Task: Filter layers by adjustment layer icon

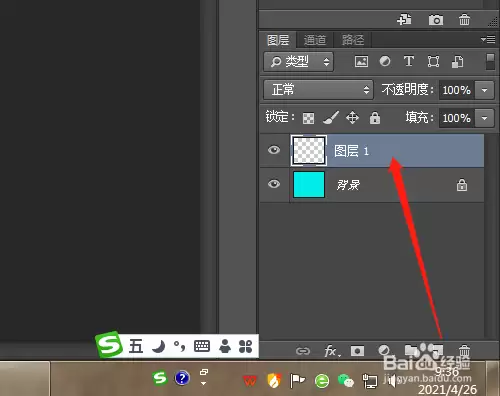Action: [x=385, y=62]
